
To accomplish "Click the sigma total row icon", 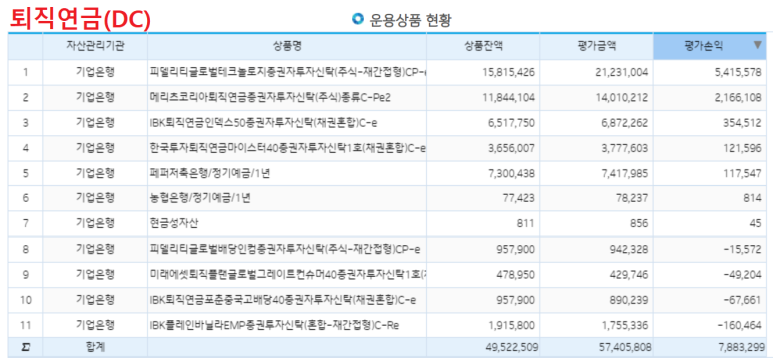I will [25, 347].
